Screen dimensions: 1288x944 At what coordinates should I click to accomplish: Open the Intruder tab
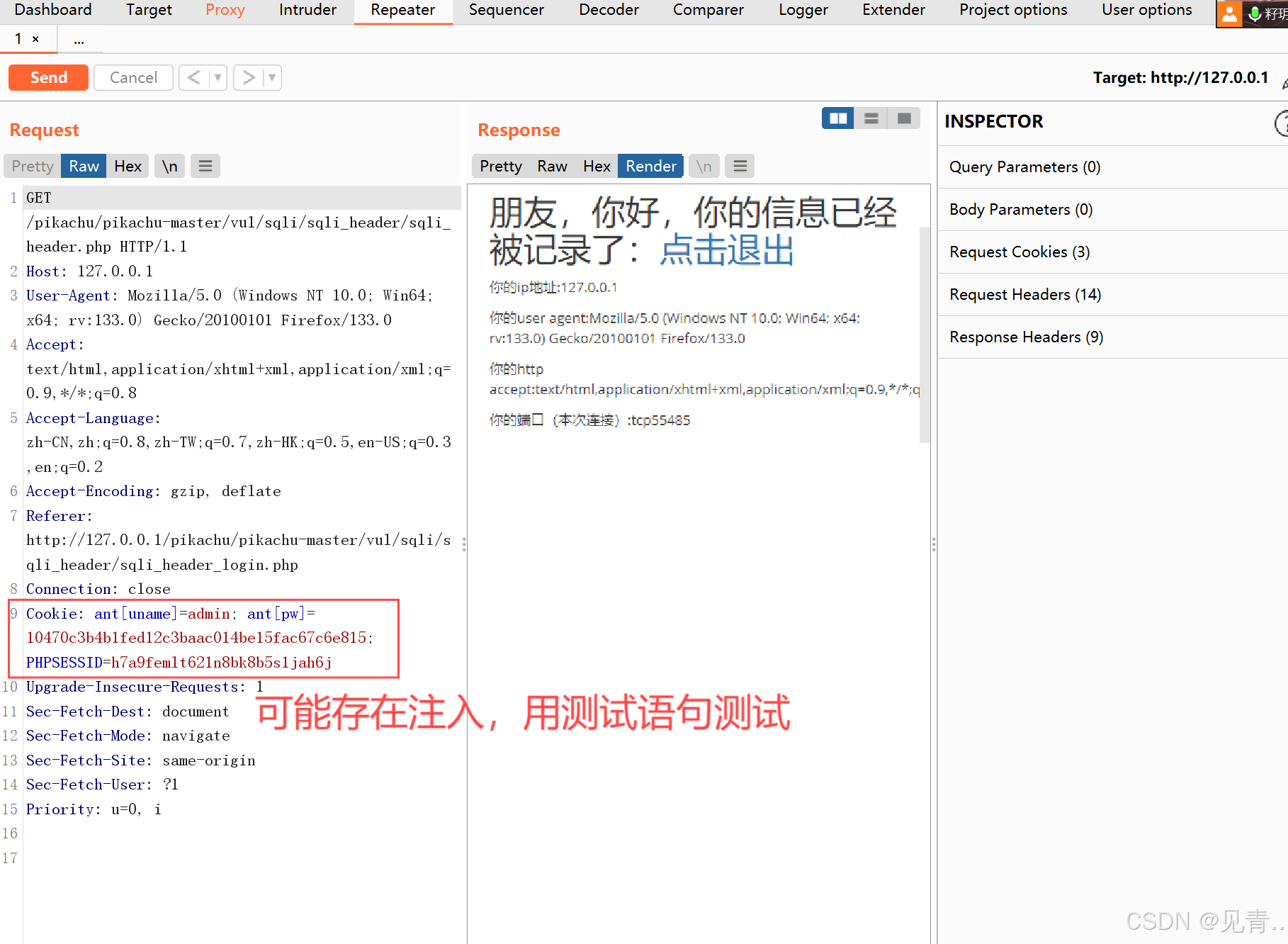tap(307, 10)
